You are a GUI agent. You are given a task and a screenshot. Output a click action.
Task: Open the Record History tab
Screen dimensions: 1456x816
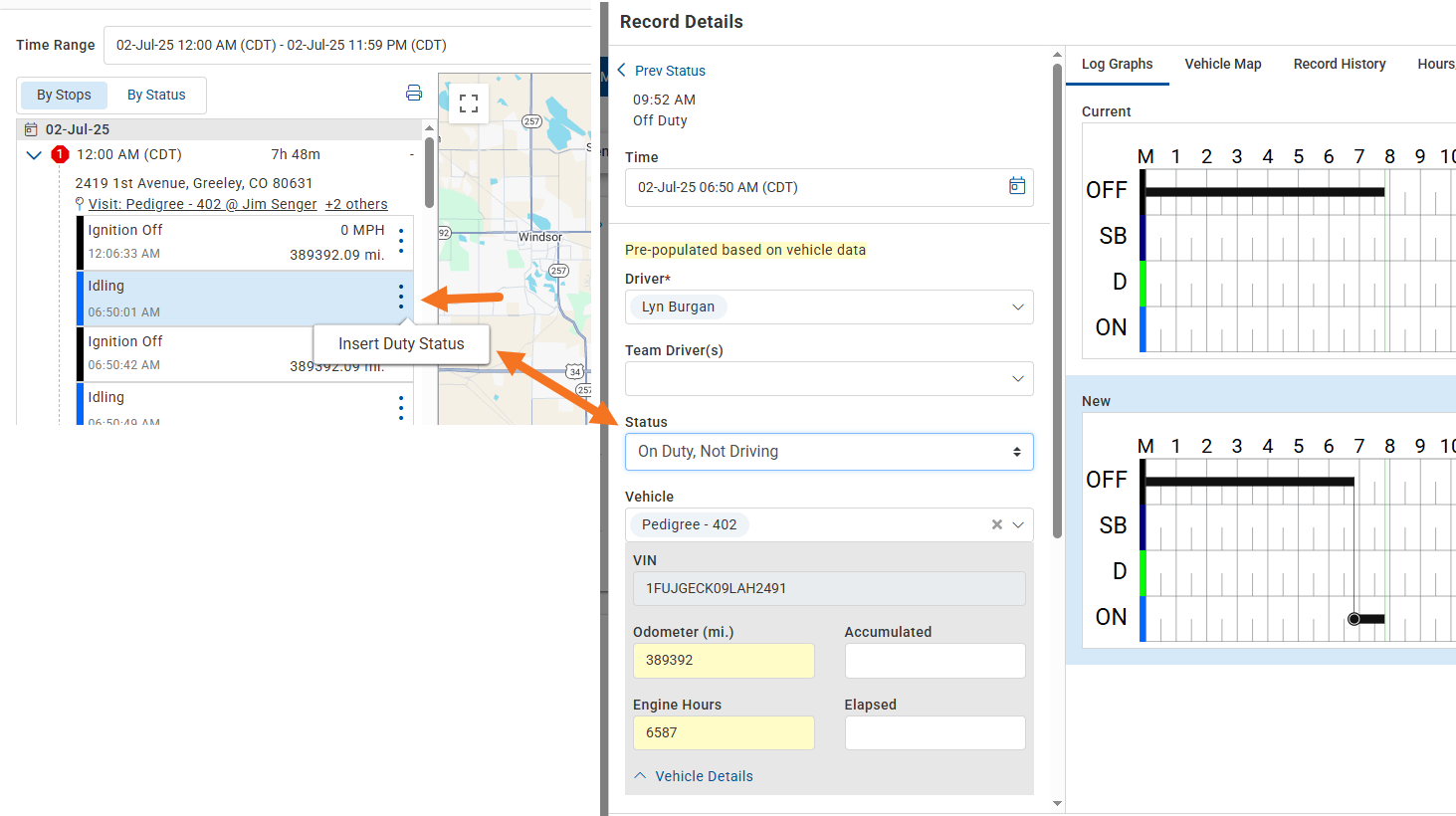click(x=1340, y=64)
